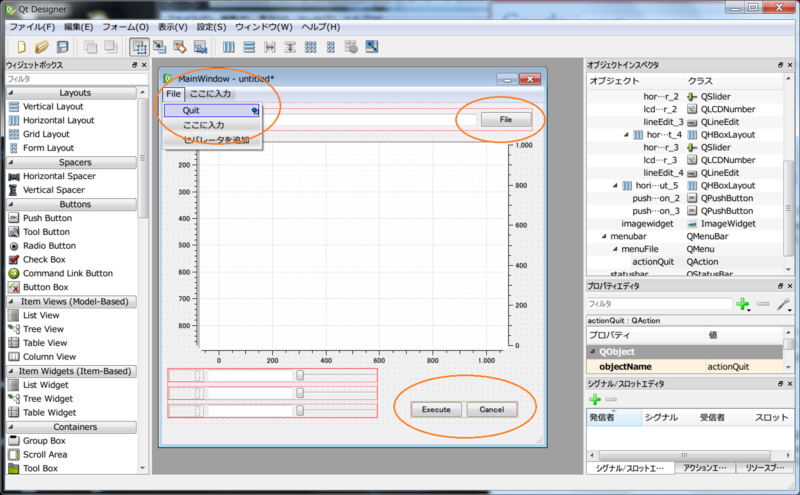Apply Lay Out Vertically in Splitter
Image resolution: width=800 pixels, height=495 pixels.
(x=290, y=47)
